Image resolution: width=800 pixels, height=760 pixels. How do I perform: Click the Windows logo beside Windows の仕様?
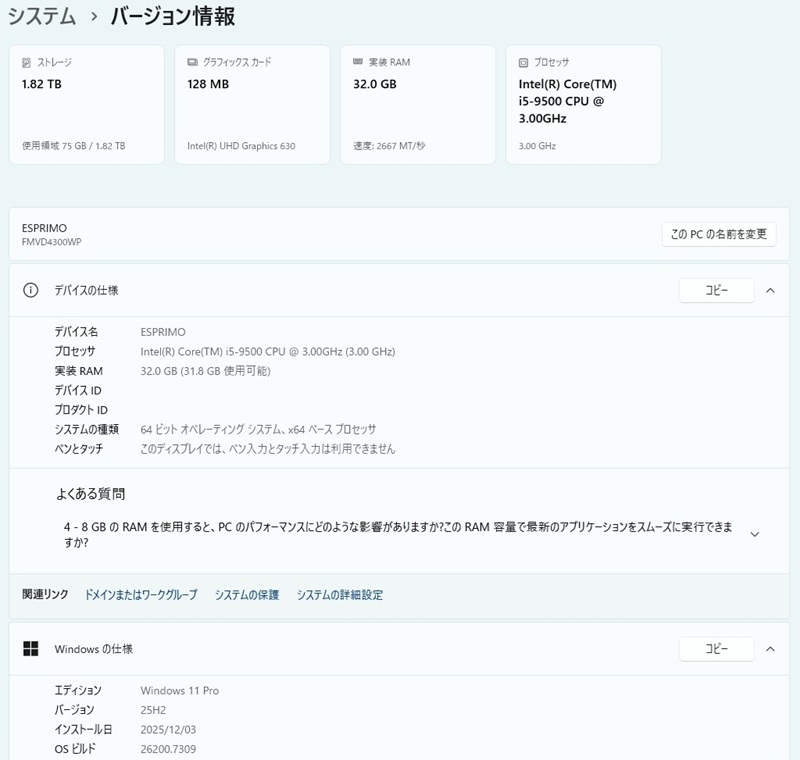[x=31, y=649]
